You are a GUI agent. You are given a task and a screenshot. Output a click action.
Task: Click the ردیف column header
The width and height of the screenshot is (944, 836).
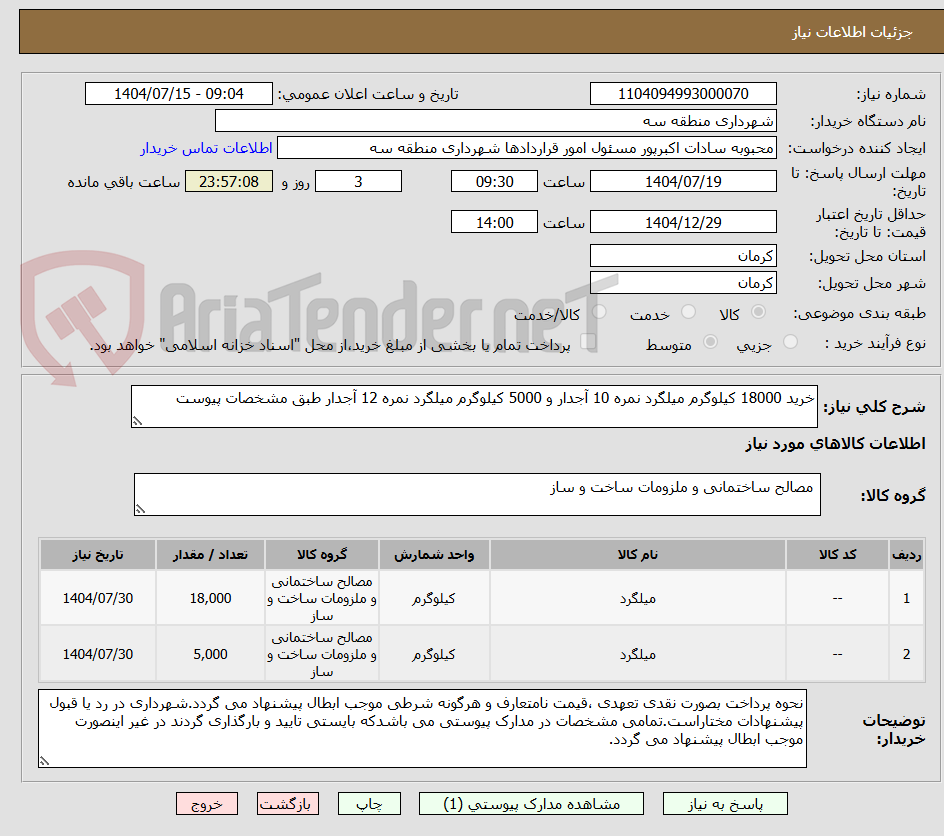point(906,554)
